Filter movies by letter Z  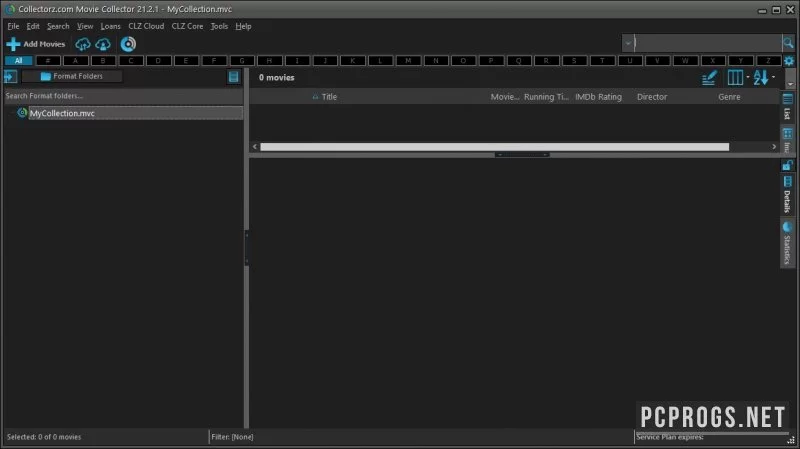[x=767, y=61]
